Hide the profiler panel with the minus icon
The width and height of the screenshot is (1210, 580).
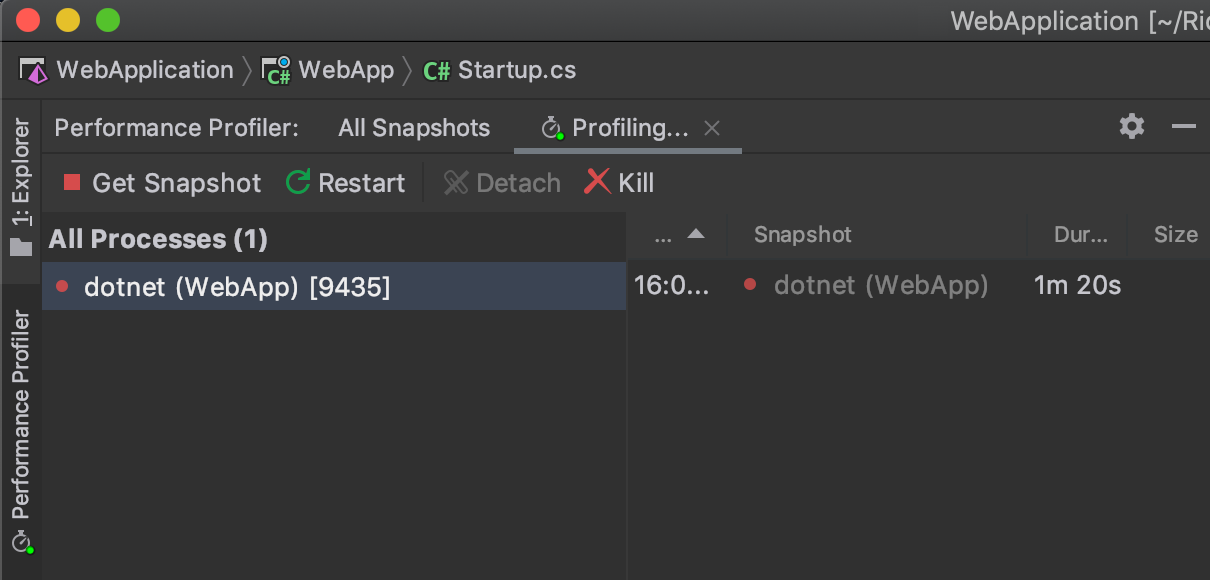(1184, 126)
